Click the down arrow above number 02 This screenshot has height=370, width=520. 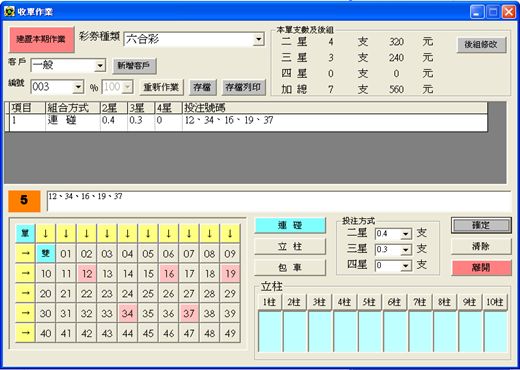pyautogui.click(x=87, y=233)
